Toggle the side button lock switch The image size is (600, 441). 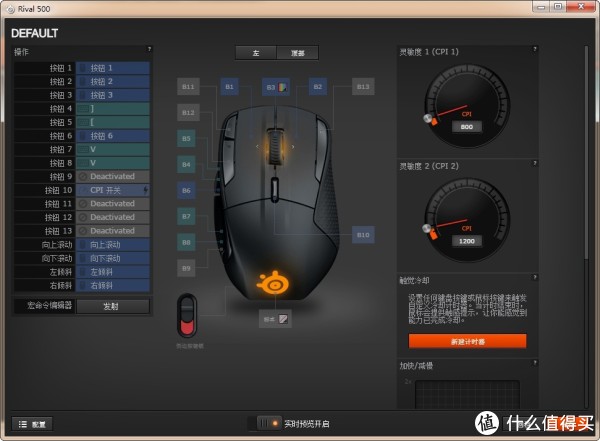(x=187, y=316)
